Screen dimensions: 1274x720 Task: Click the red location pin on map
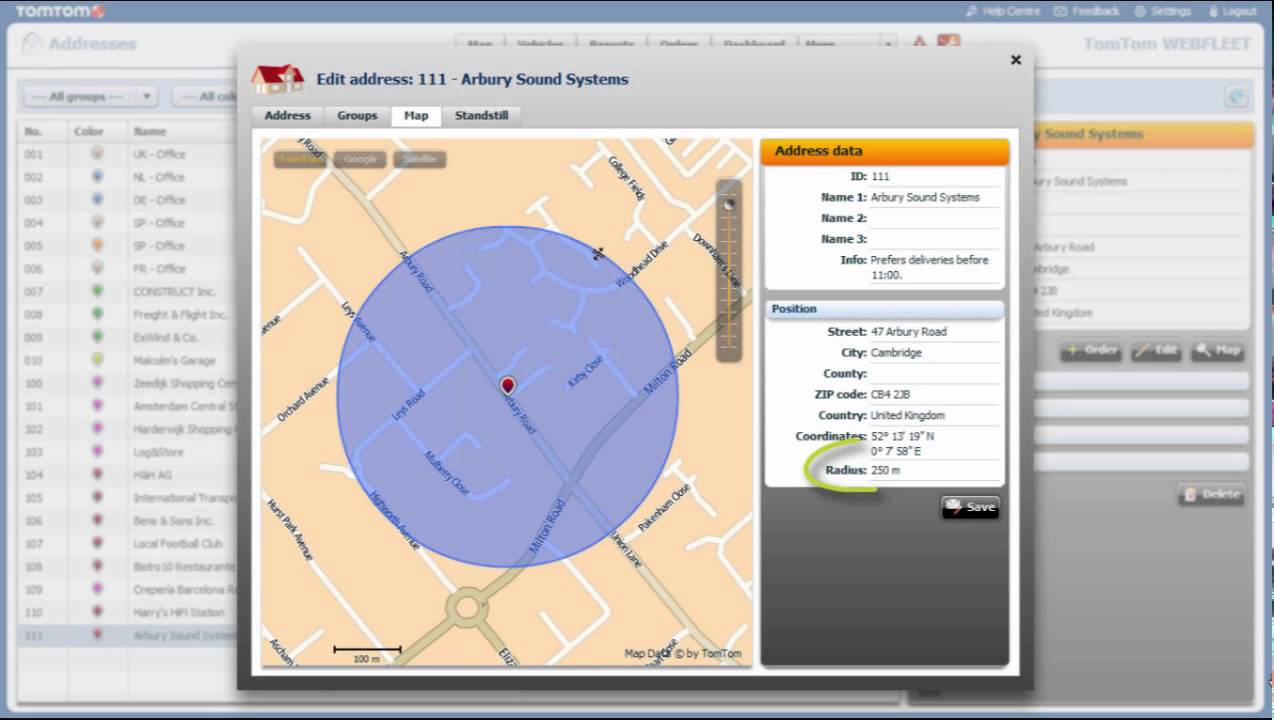click(507, 386)
